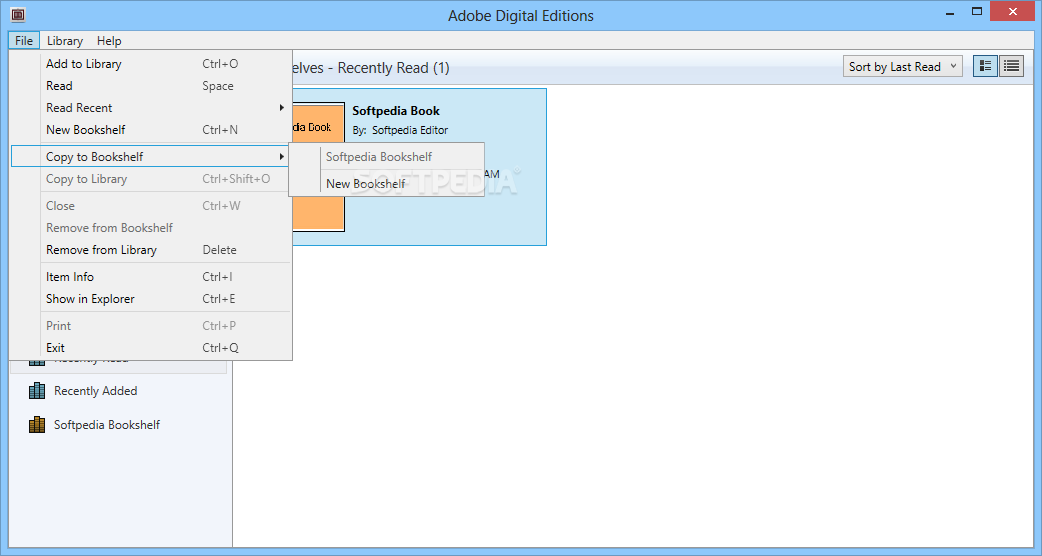Screen dimensions: 1042x556
Task: Close the Adobe Digital Editions window
Action: (1013, 11)
